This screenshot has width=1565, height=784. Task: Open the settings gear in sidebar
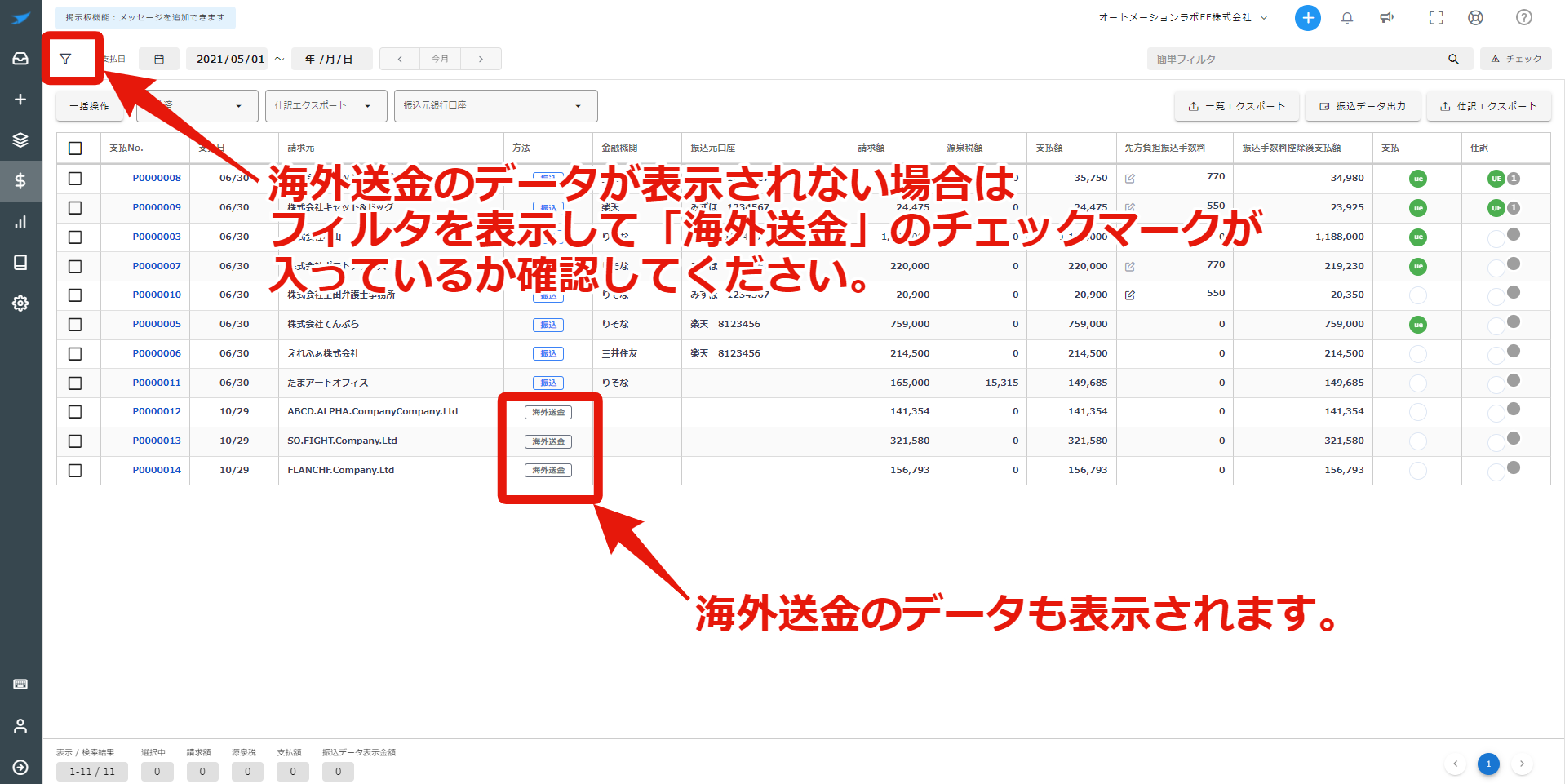[20, 303]
